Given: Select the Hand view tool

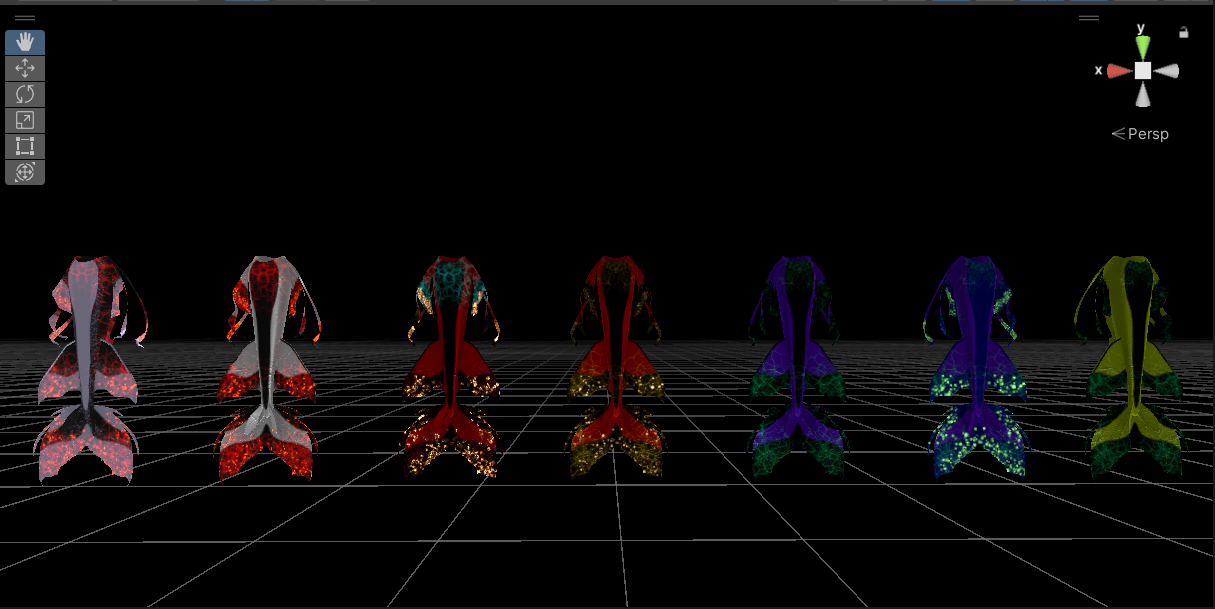Looking at the screenshot, I should (x=25, y=42).
